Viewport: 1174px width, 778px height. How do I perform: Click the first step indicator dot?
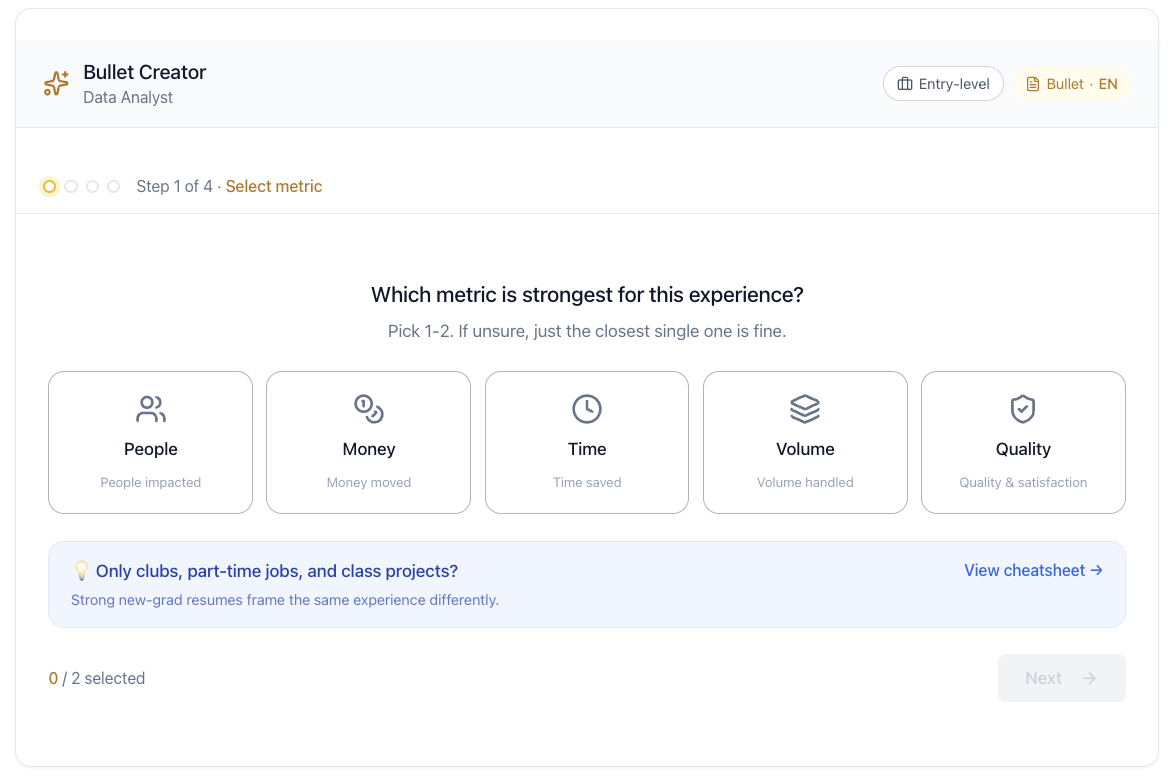pos(49,186)
